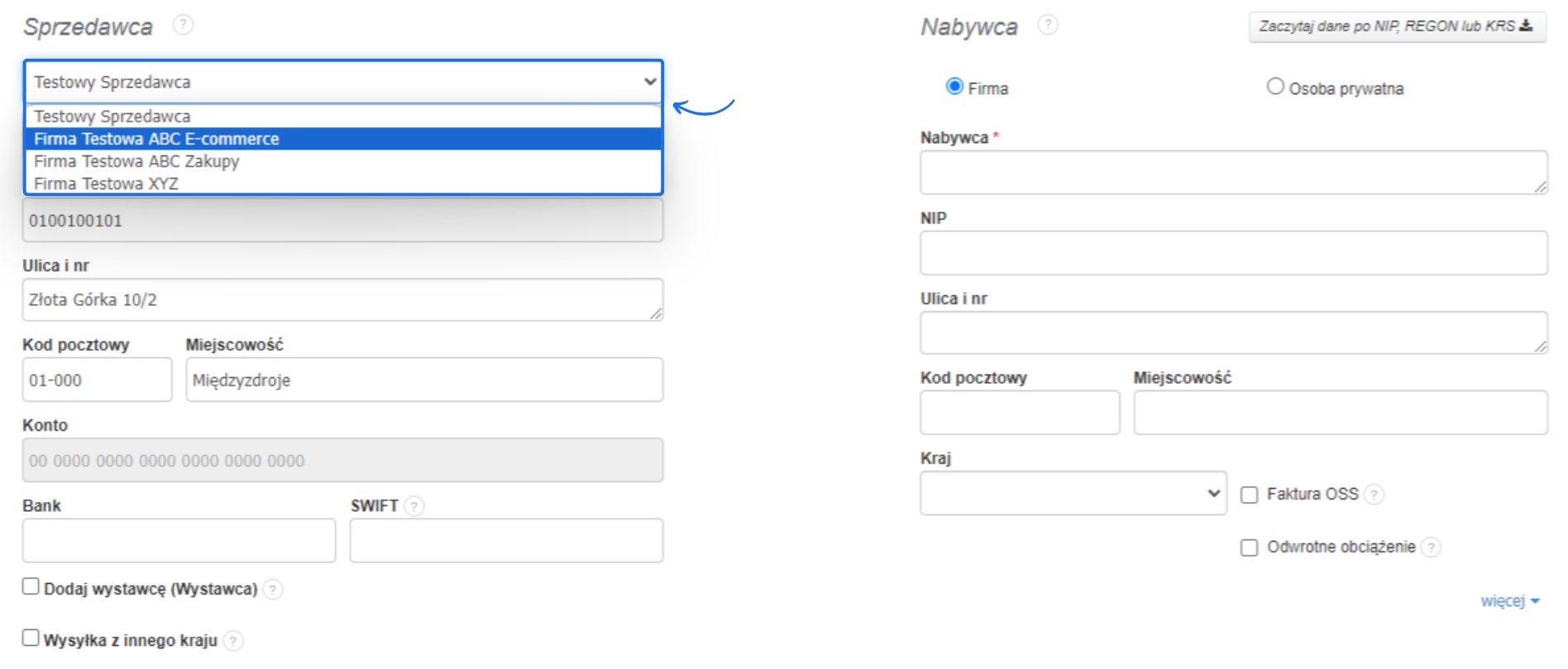
Task: Select the Osoba prywatna radio option
Action: coord(1275,87)
